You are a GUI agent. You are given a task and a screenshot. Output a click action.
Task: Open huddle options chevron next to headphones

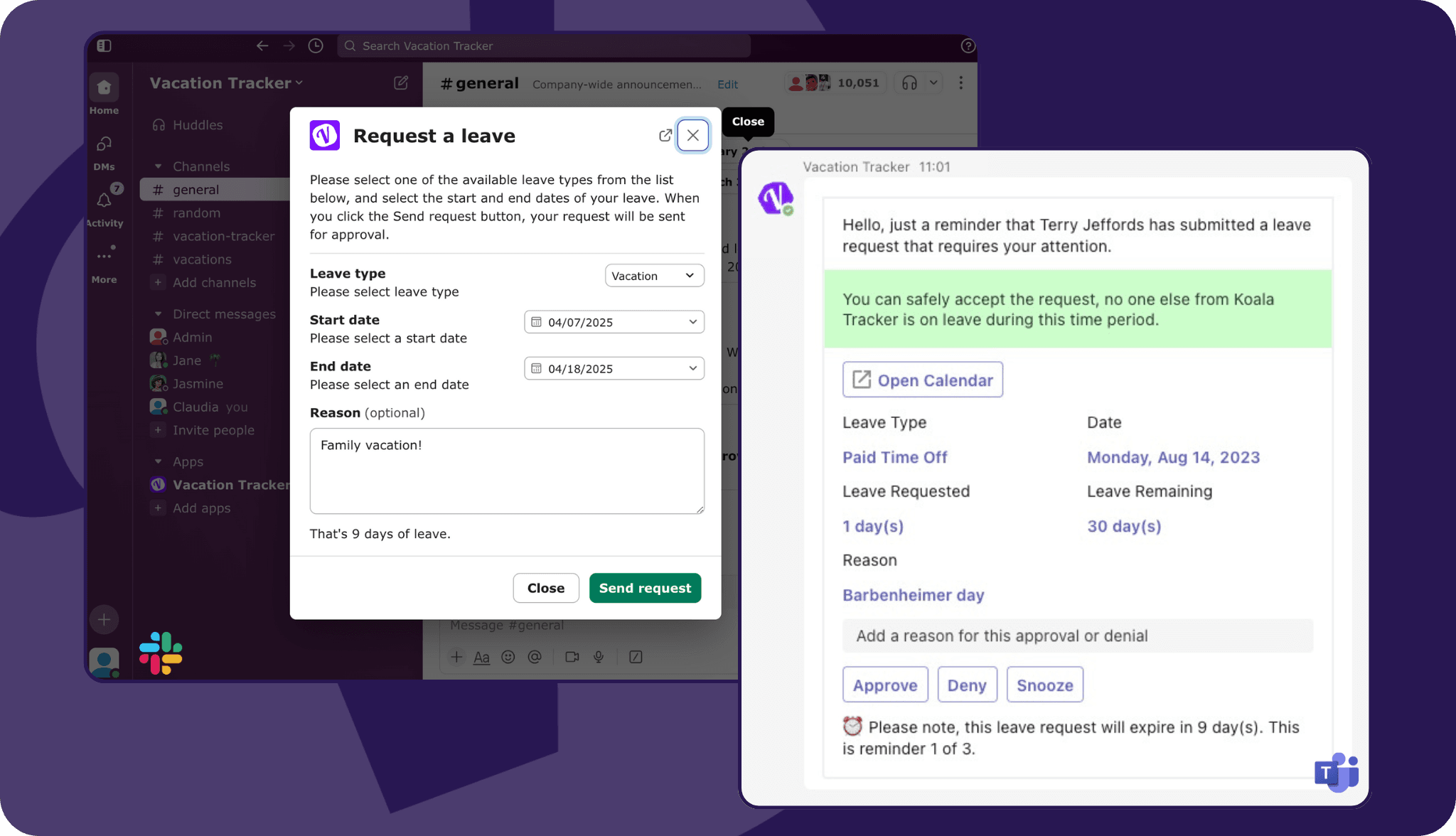933,83
